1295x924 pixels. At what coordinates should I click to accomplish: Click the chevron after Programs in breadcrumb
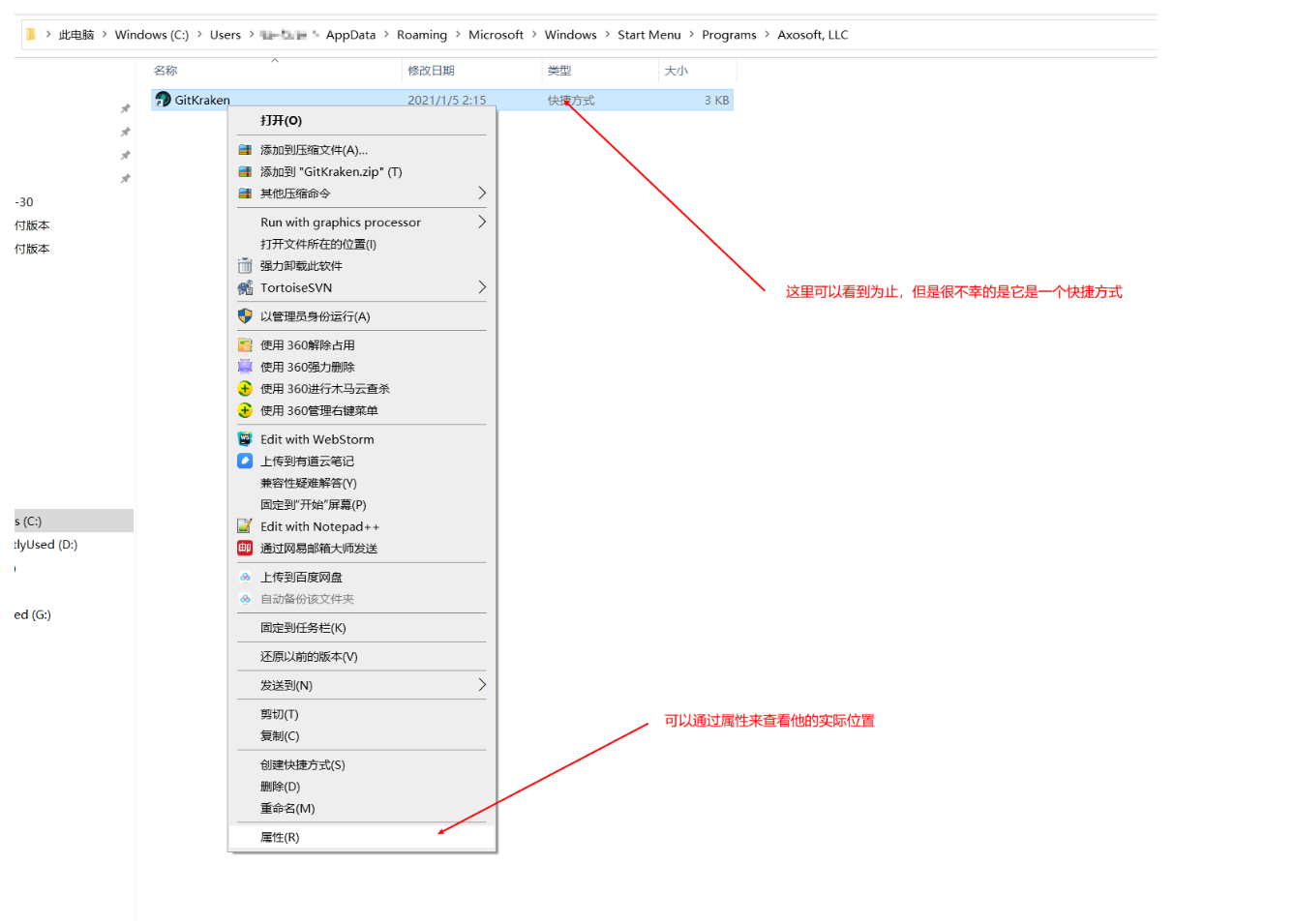pyautogui.click(x=767, y=34)
